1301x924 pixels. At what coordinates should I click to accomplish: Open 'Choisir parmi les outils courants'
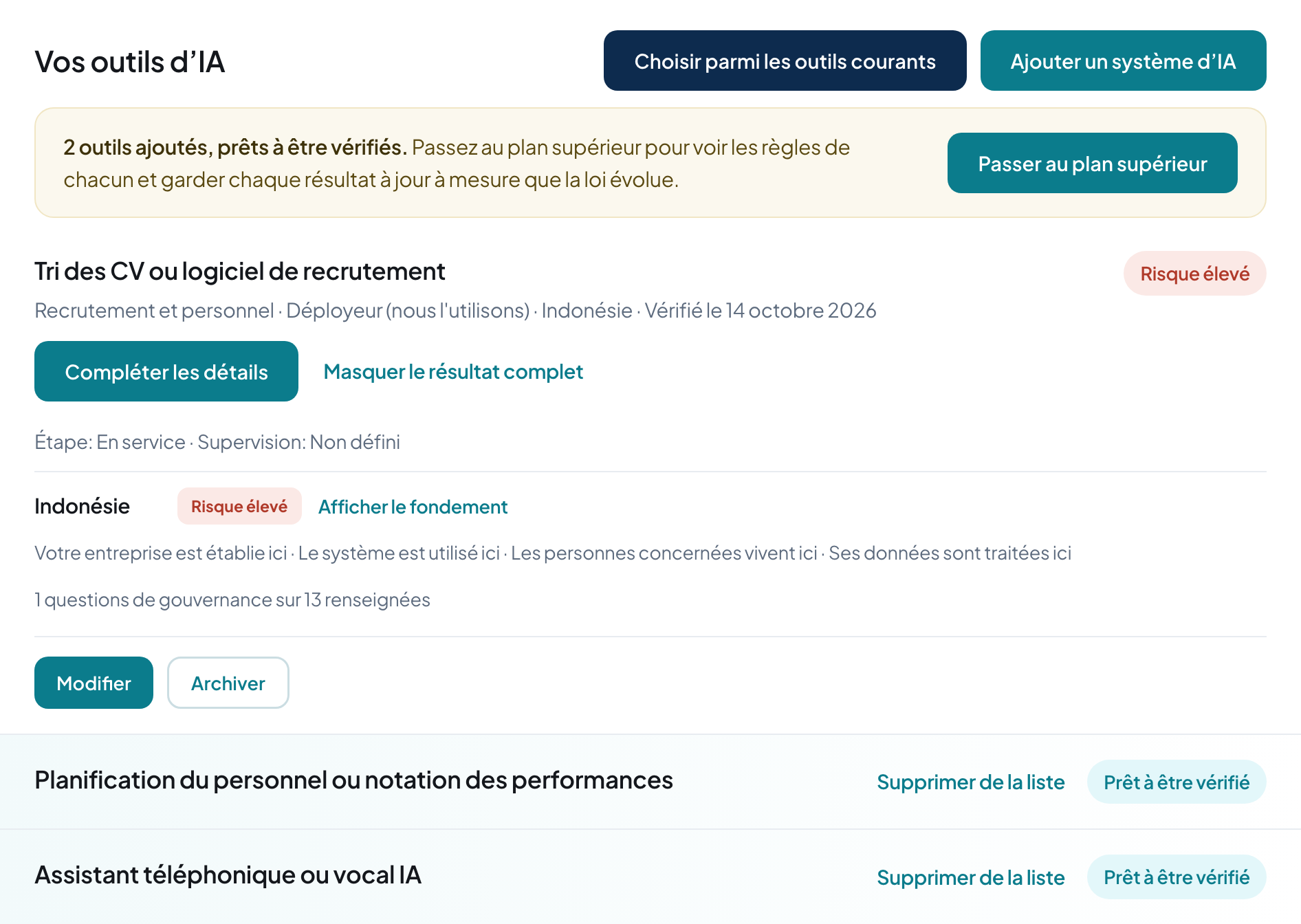[785, 60]
